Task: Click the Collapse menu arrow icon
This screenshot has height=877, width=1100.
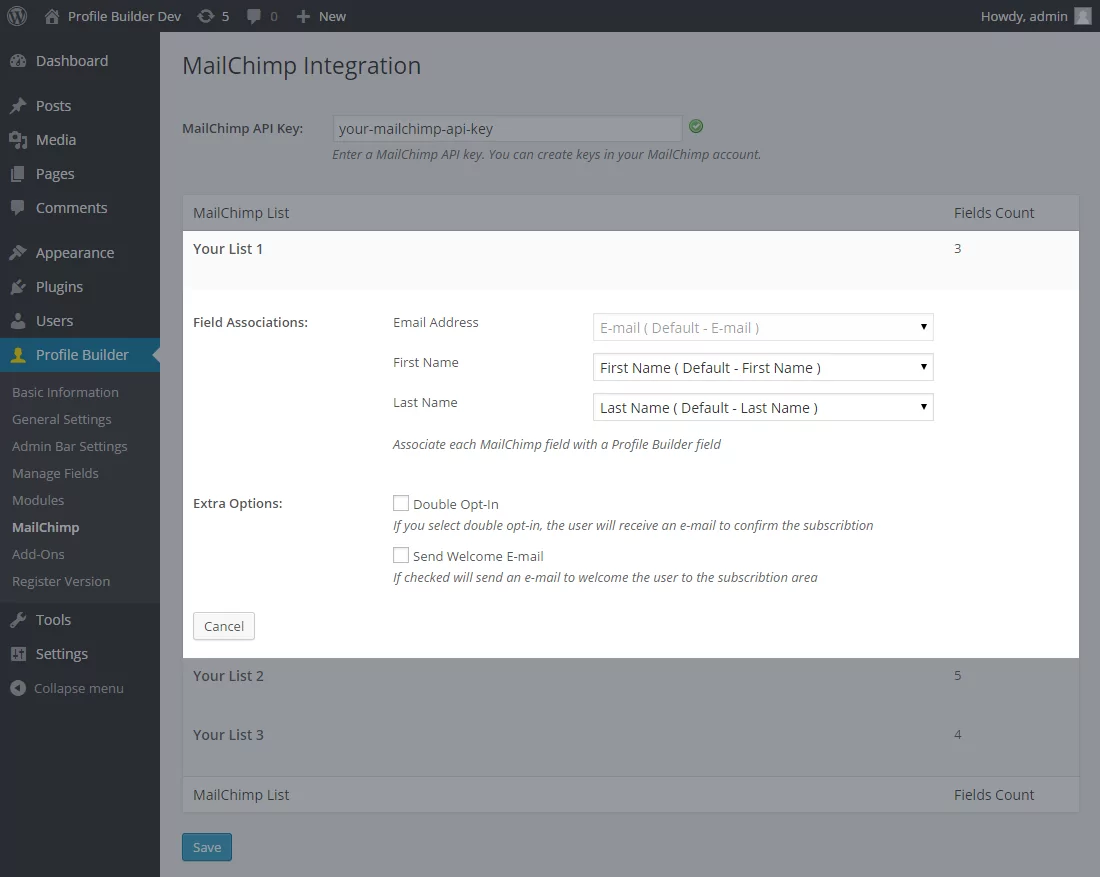Action: click(18, 688)
